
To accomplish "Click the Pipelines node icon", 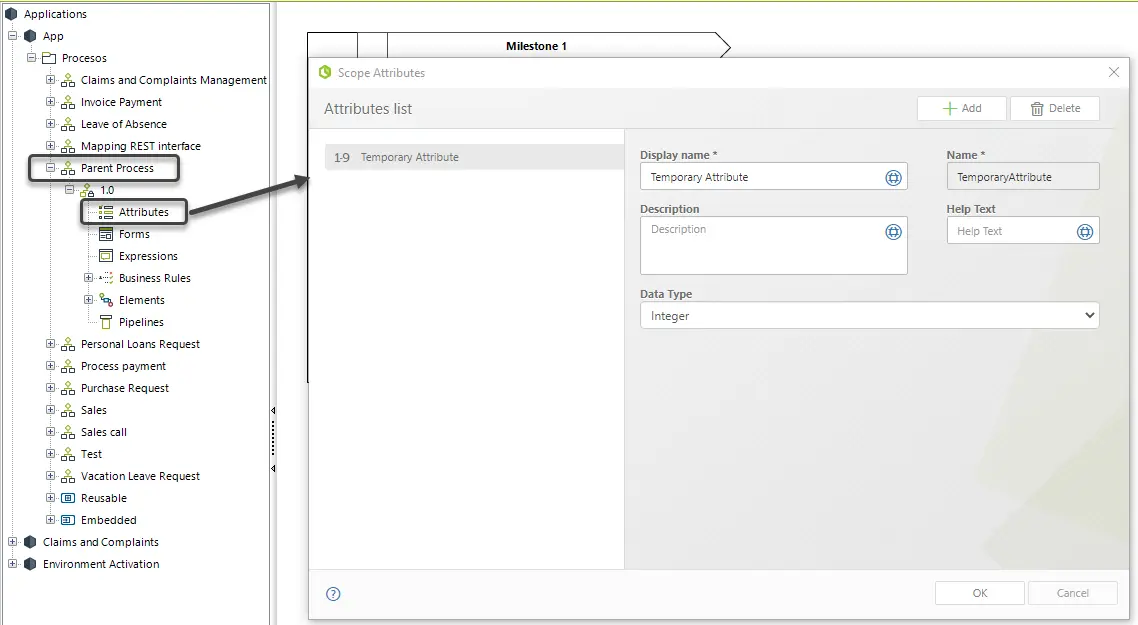I will tap(106, 322).
